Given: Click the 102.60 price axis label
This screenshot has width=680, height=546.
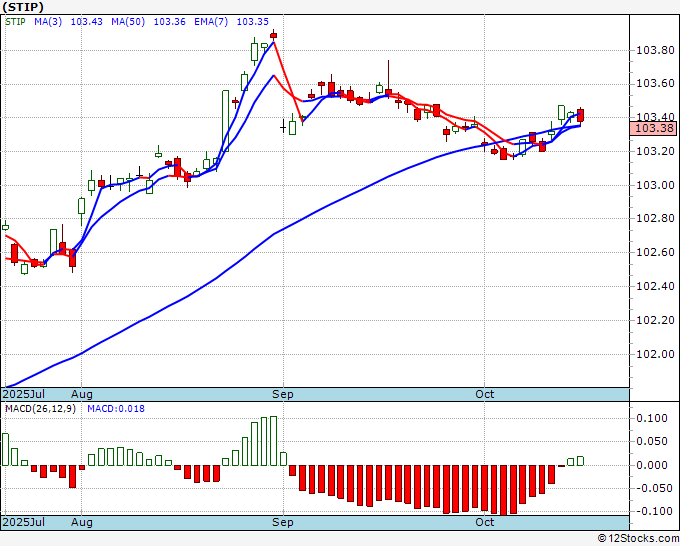Looking at the screenshot, I should pos(655,252).
